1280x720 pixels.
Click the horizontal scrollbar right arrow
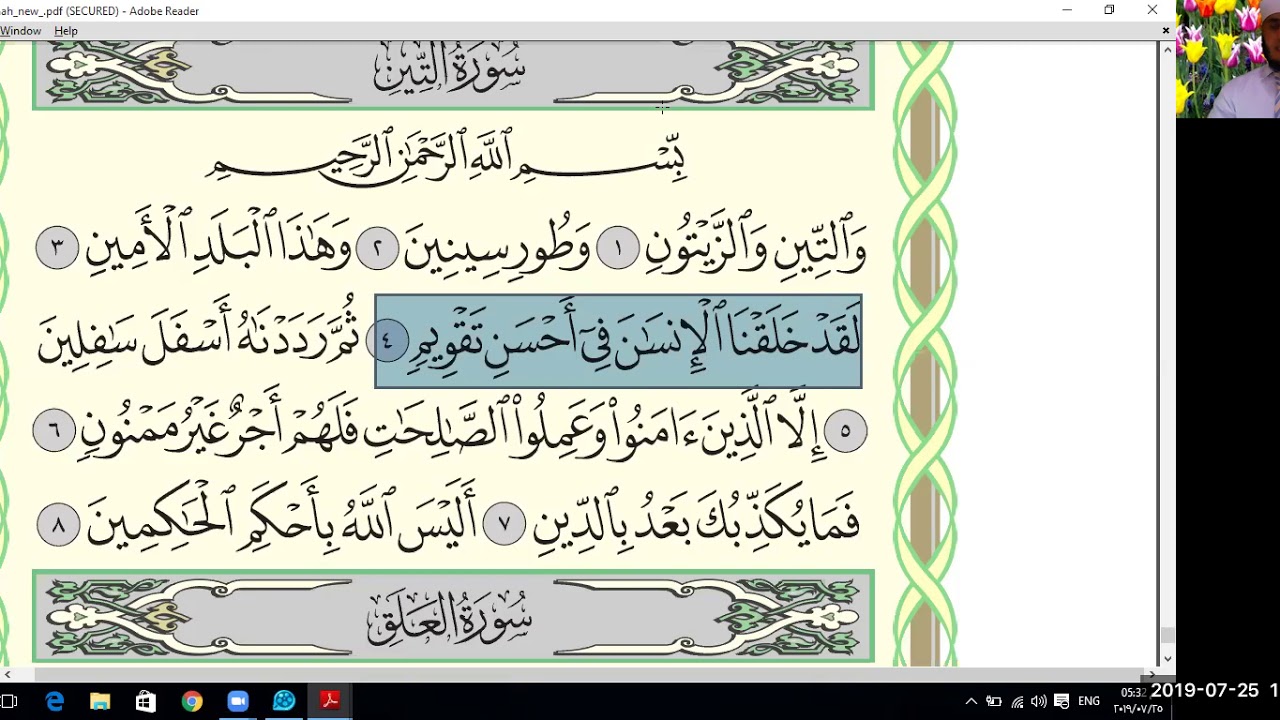coord(1151,675)
